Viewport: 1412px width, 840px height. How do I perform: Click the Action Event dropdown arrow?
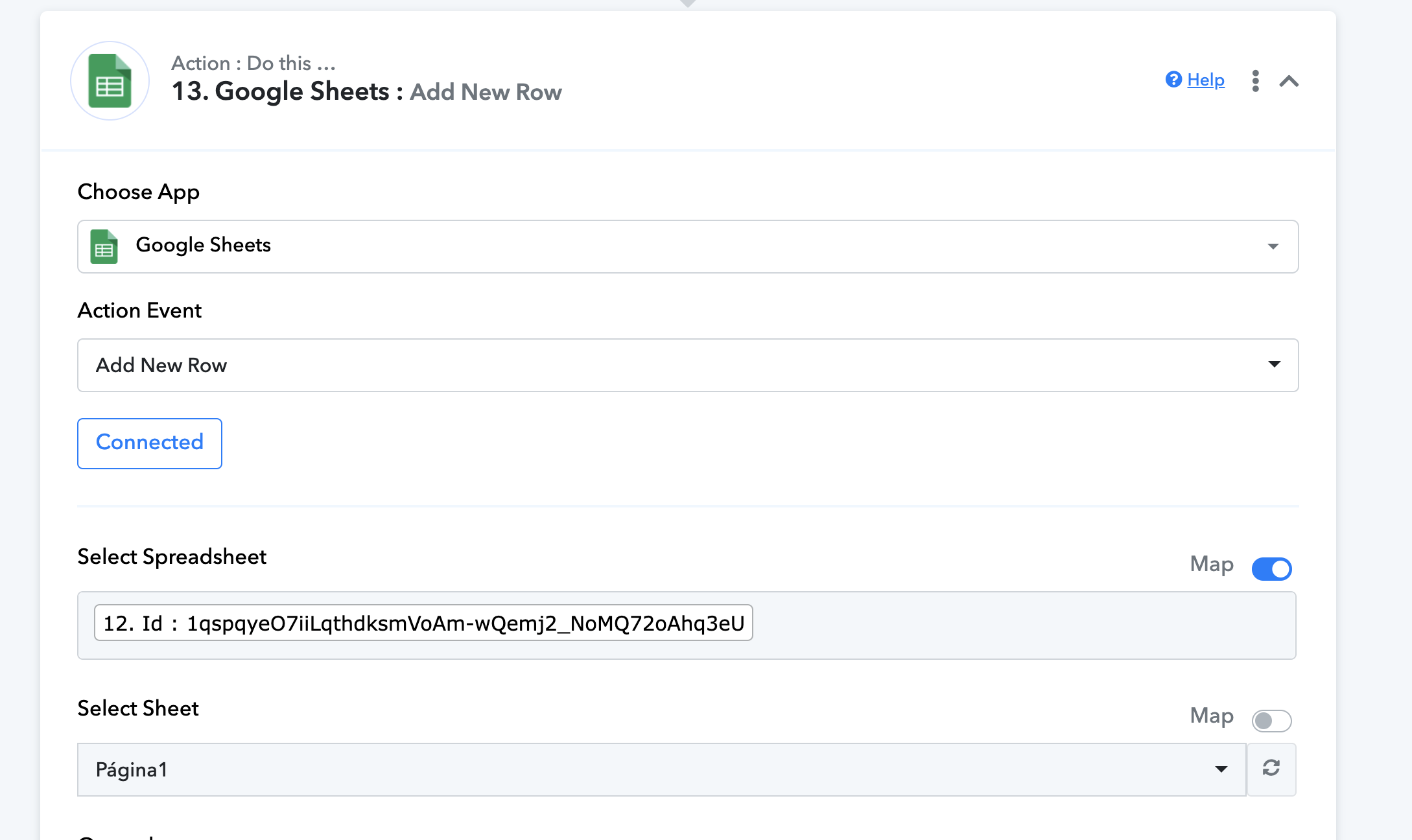[x=1275, y=364]
